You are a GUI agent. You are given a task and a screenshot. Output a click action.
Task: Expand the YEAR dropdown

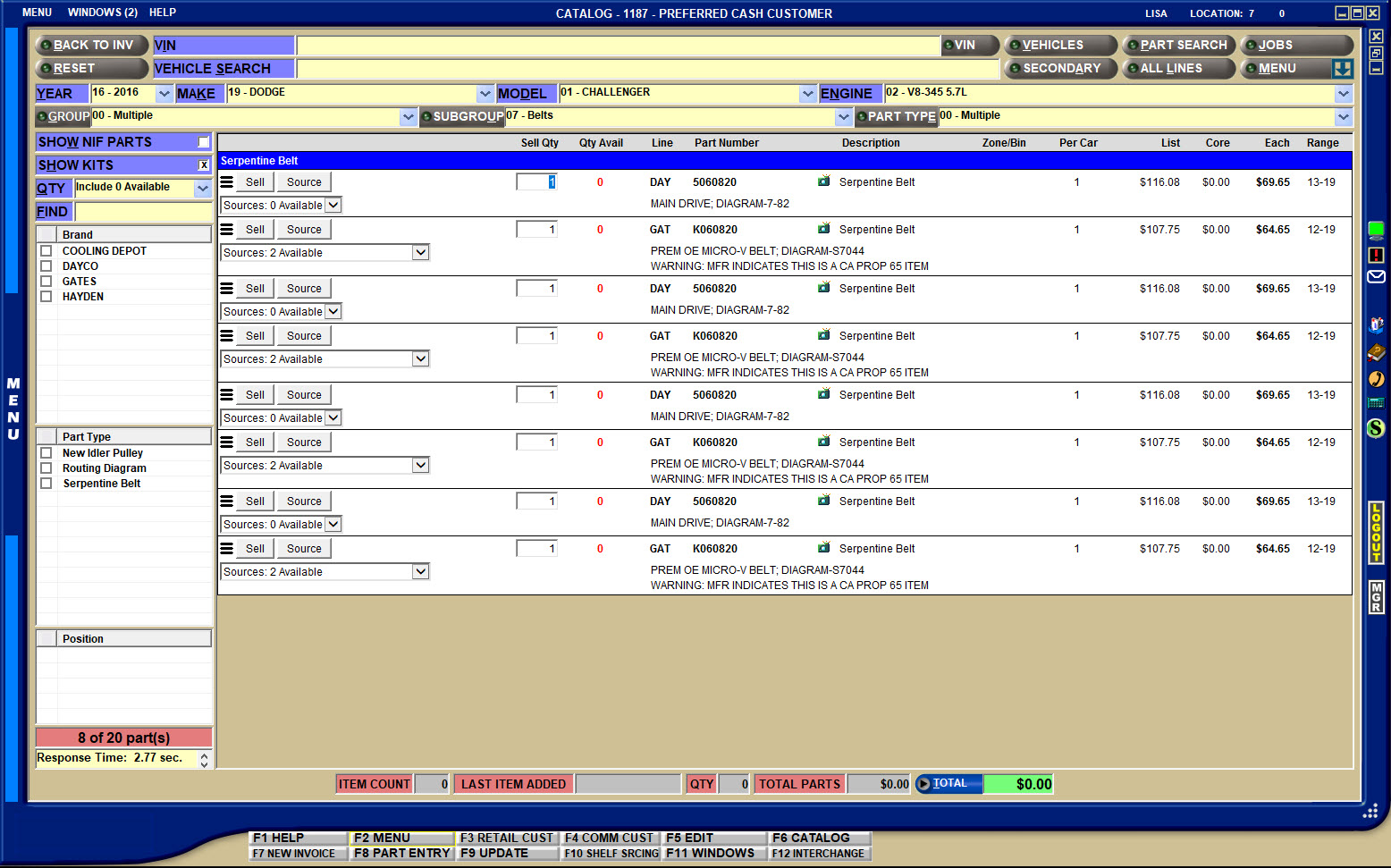click(x=164, y=93)
